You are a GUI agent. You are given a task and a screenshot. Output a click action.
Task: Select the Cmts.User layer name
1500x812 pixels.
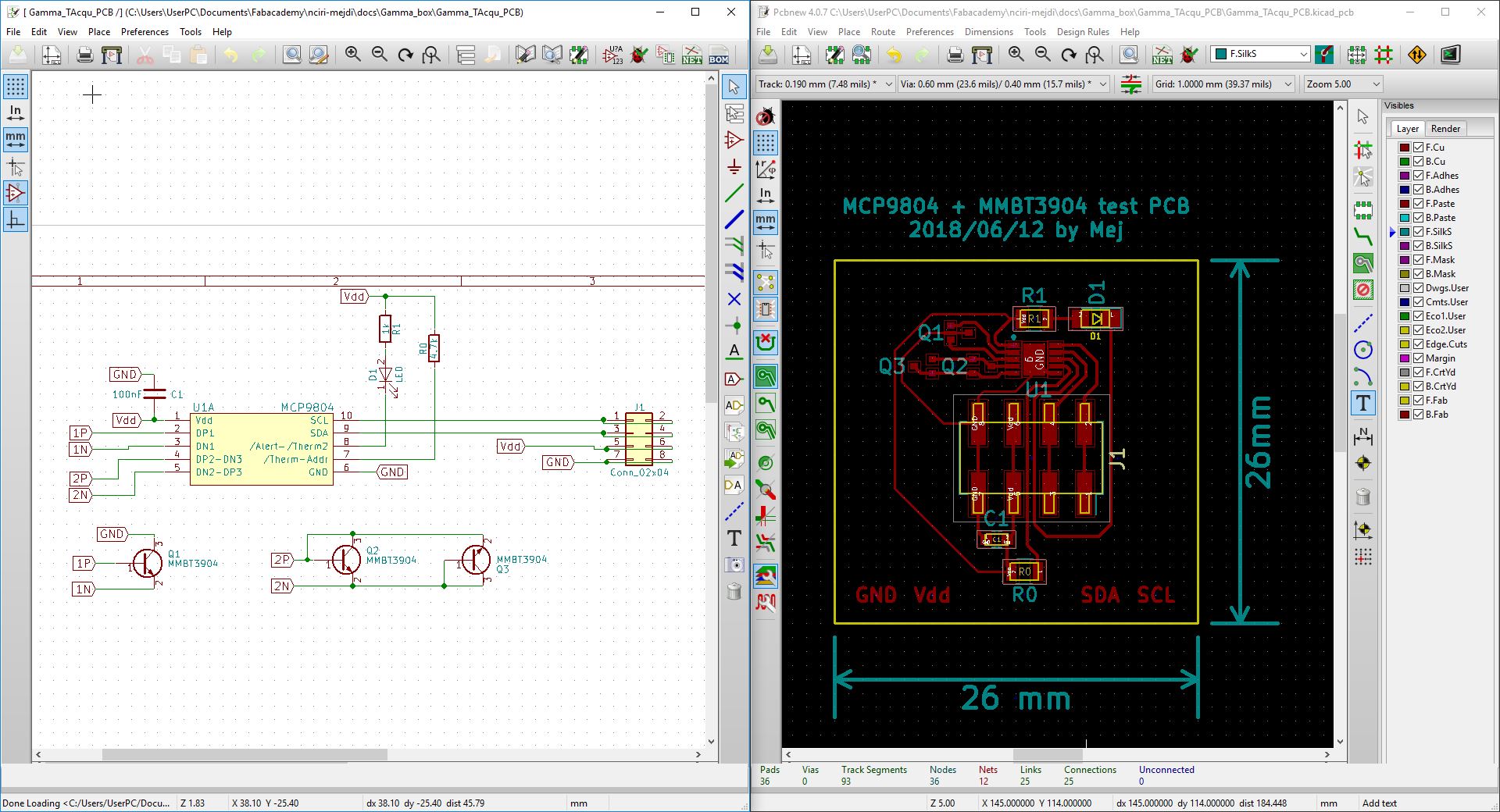point(1446,302)
